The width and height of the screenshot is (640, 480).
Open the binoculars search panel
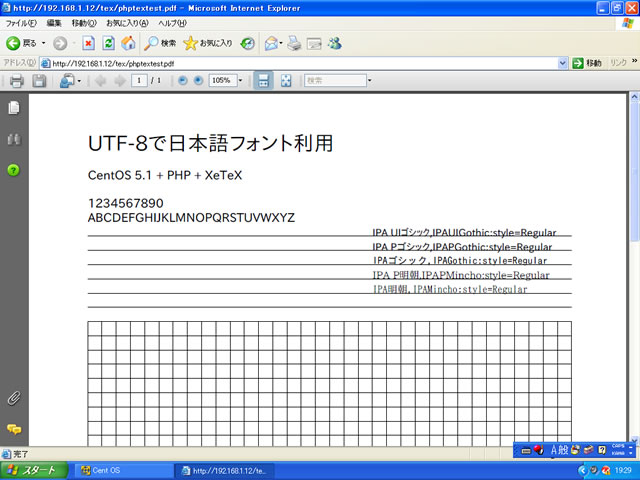pyautogui.click(x=14, y=139)
